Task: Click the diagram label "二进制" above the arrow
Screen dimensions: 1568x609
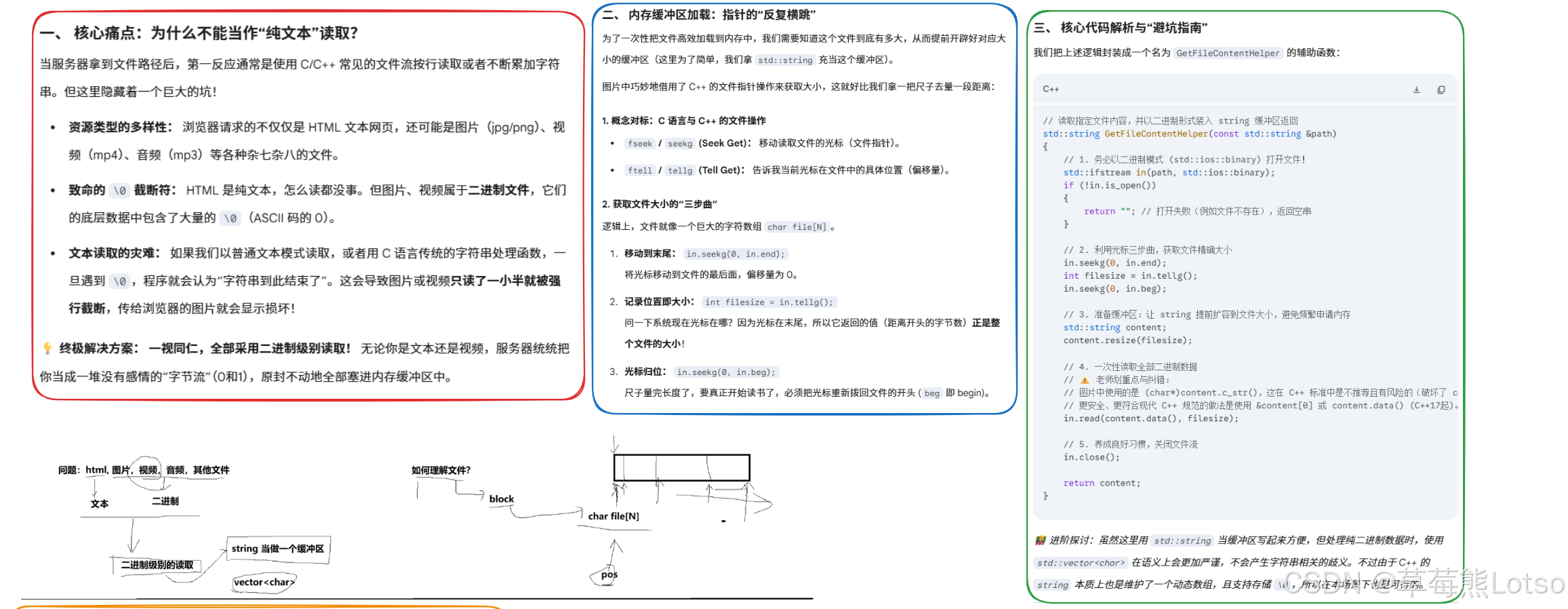Action: 165,500
